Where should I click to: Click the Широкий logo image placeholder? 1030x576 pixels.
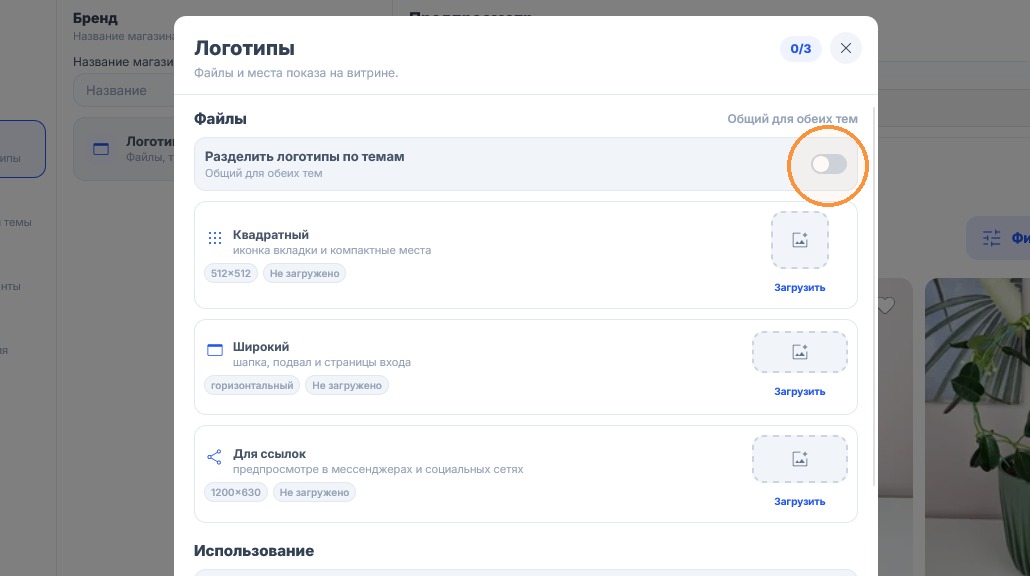[x=799, y=352]
